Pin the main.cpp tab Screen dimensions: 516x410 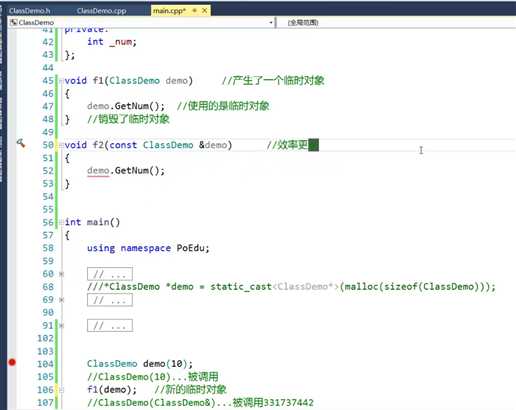(x=194, y=11)
